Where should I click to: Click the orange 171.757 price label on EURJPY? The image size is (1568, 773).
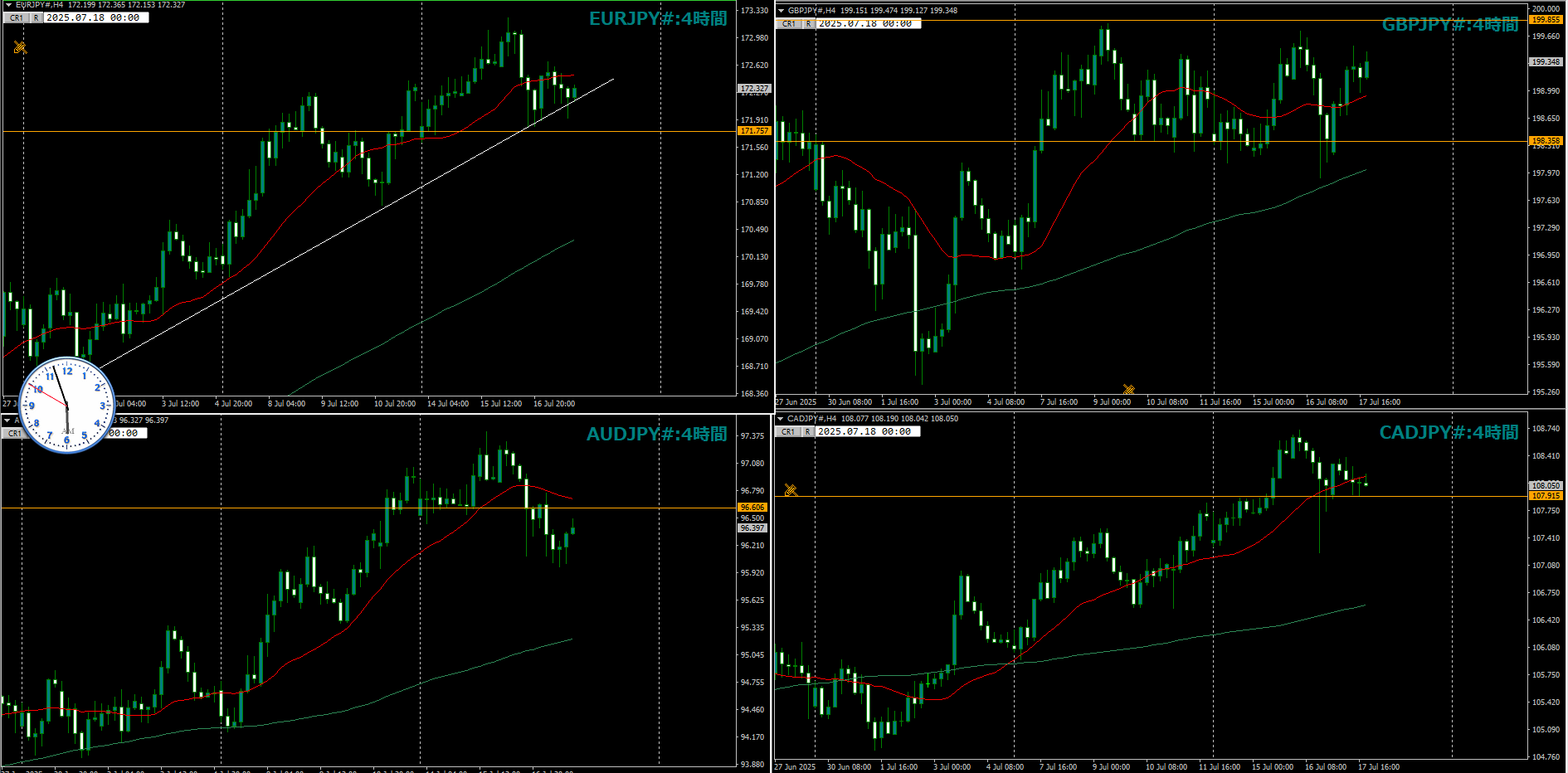click(x=755, y=131)
